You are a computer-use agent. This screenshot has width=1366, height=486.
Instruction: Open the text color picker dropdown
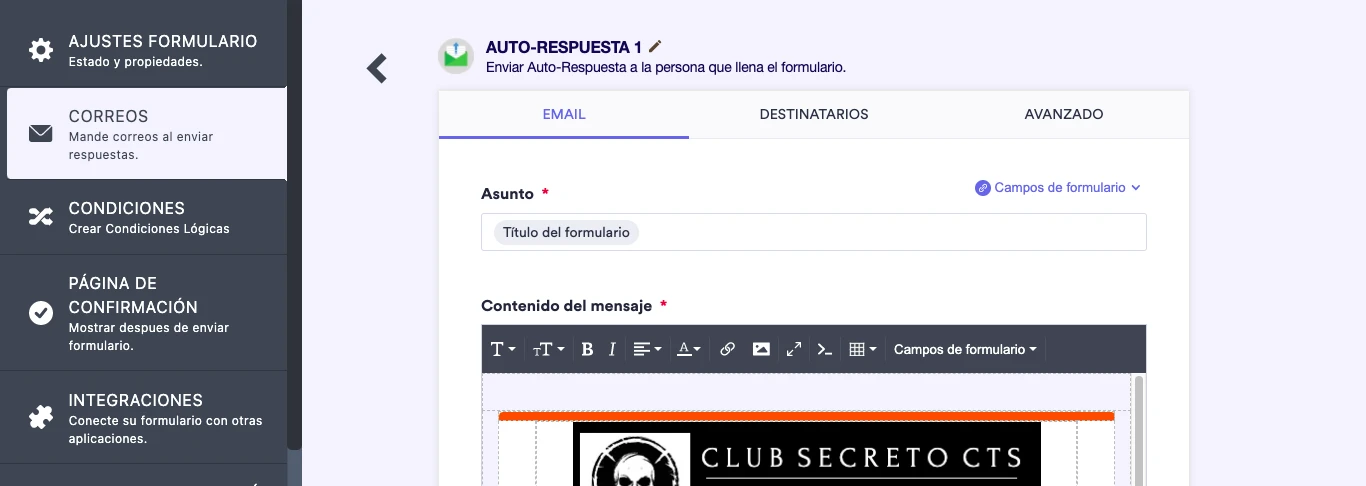click(x=689, y=349)
